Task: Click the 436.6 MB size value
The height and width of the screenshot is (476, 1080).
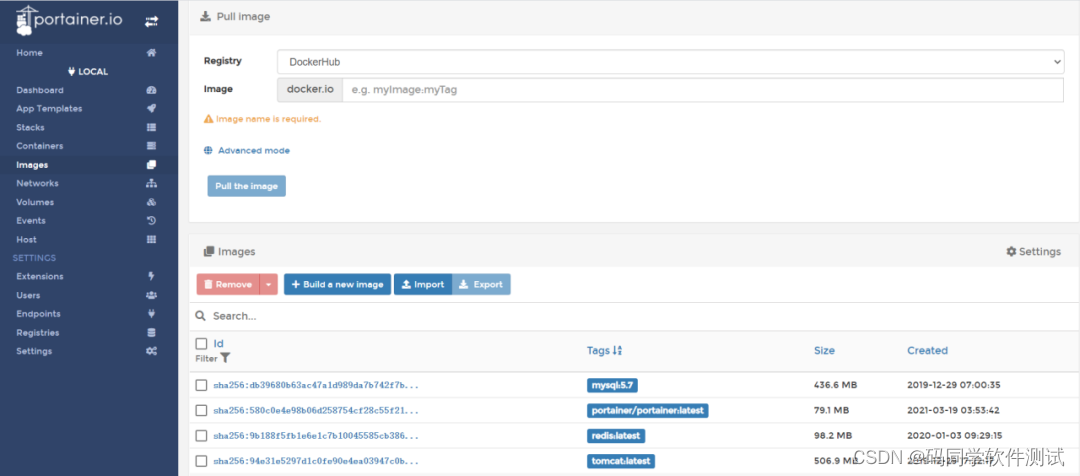Action: 835,385
